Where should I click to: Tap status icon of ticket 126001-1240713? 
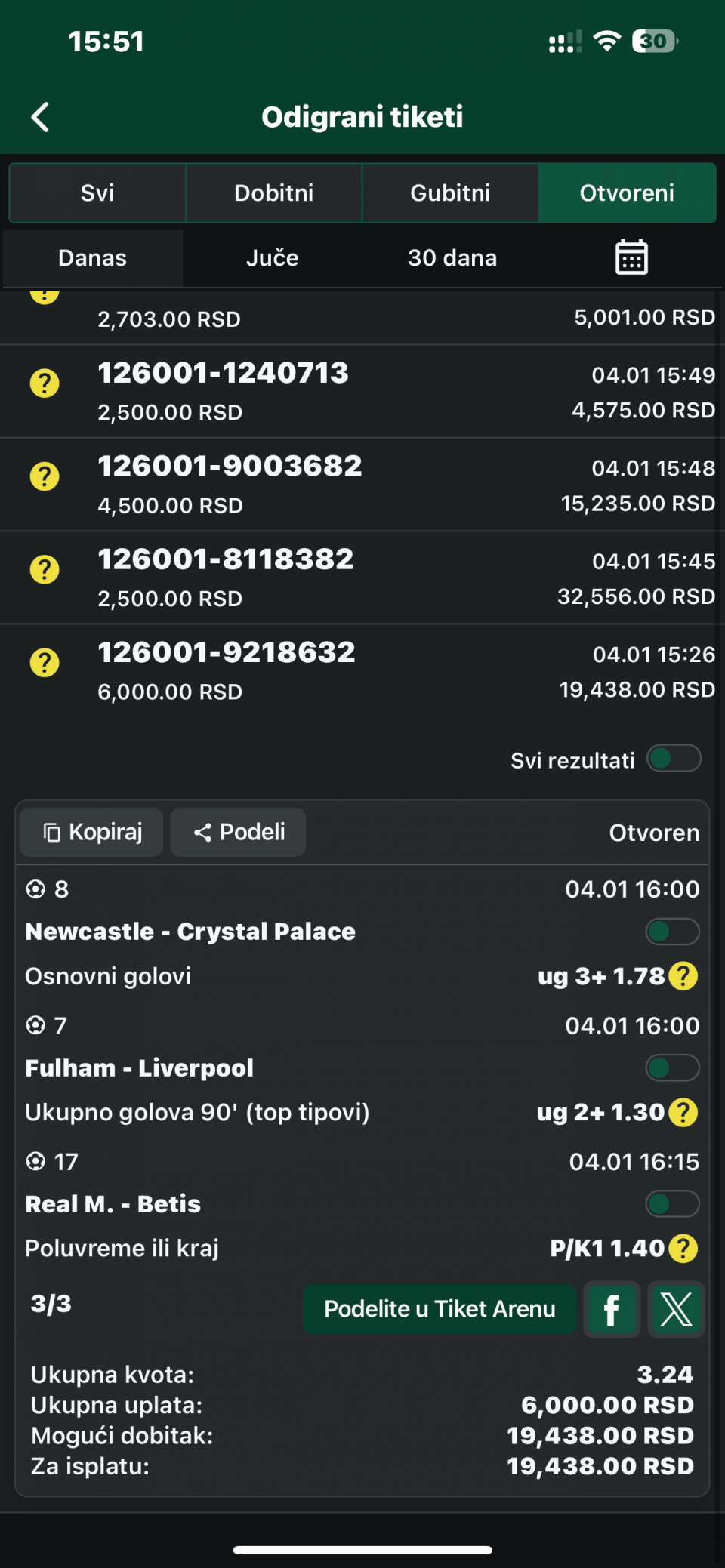(45, 384)
